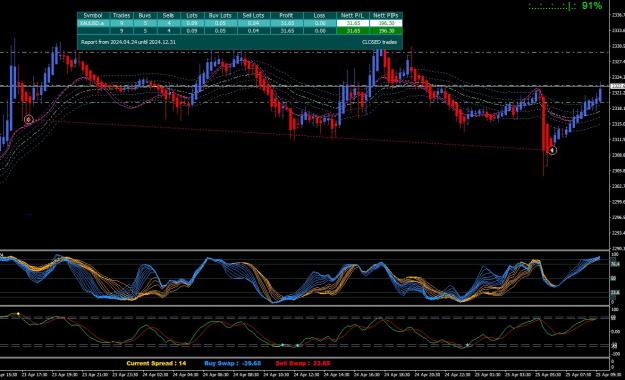
Task: Click the XAUUSD row Loss value 0.00
Action: [319, 23]
